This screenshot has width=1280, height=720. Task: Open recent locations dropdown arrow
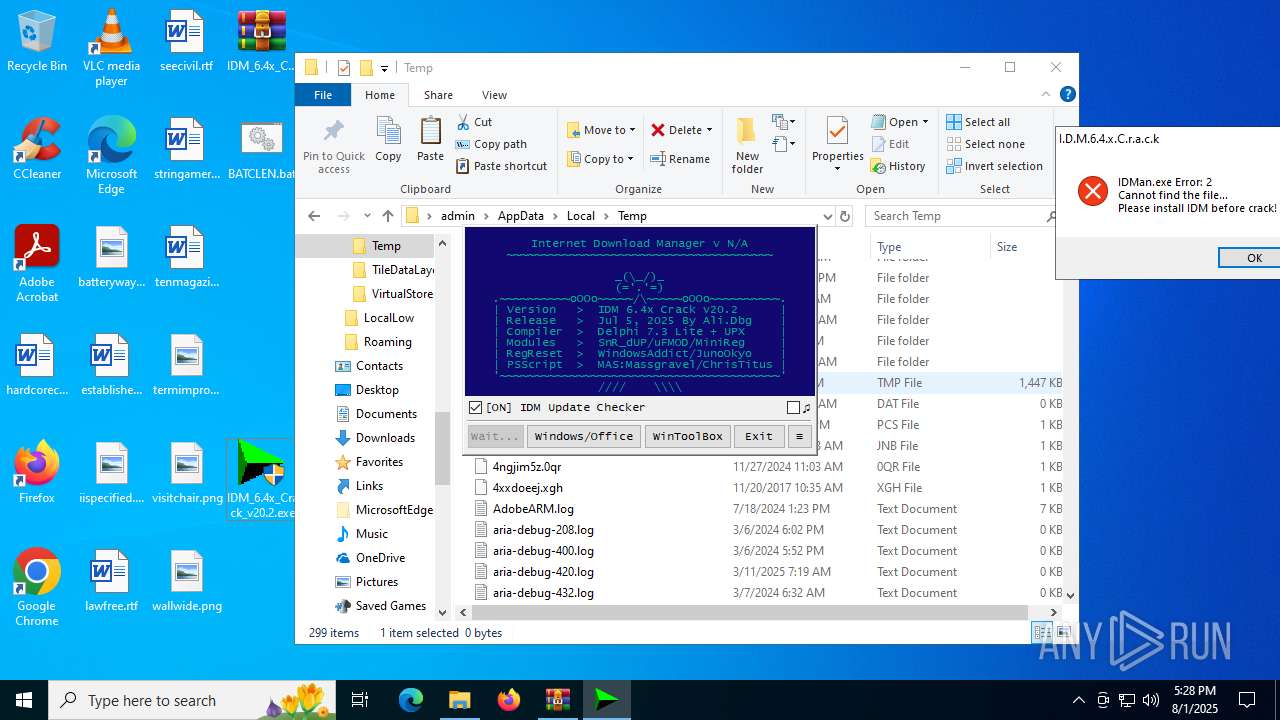(367, 216)
